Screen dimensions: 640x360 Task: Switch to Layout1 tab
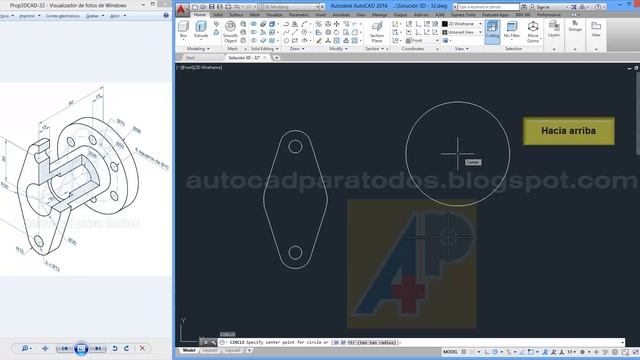click(x=210, y=350)
